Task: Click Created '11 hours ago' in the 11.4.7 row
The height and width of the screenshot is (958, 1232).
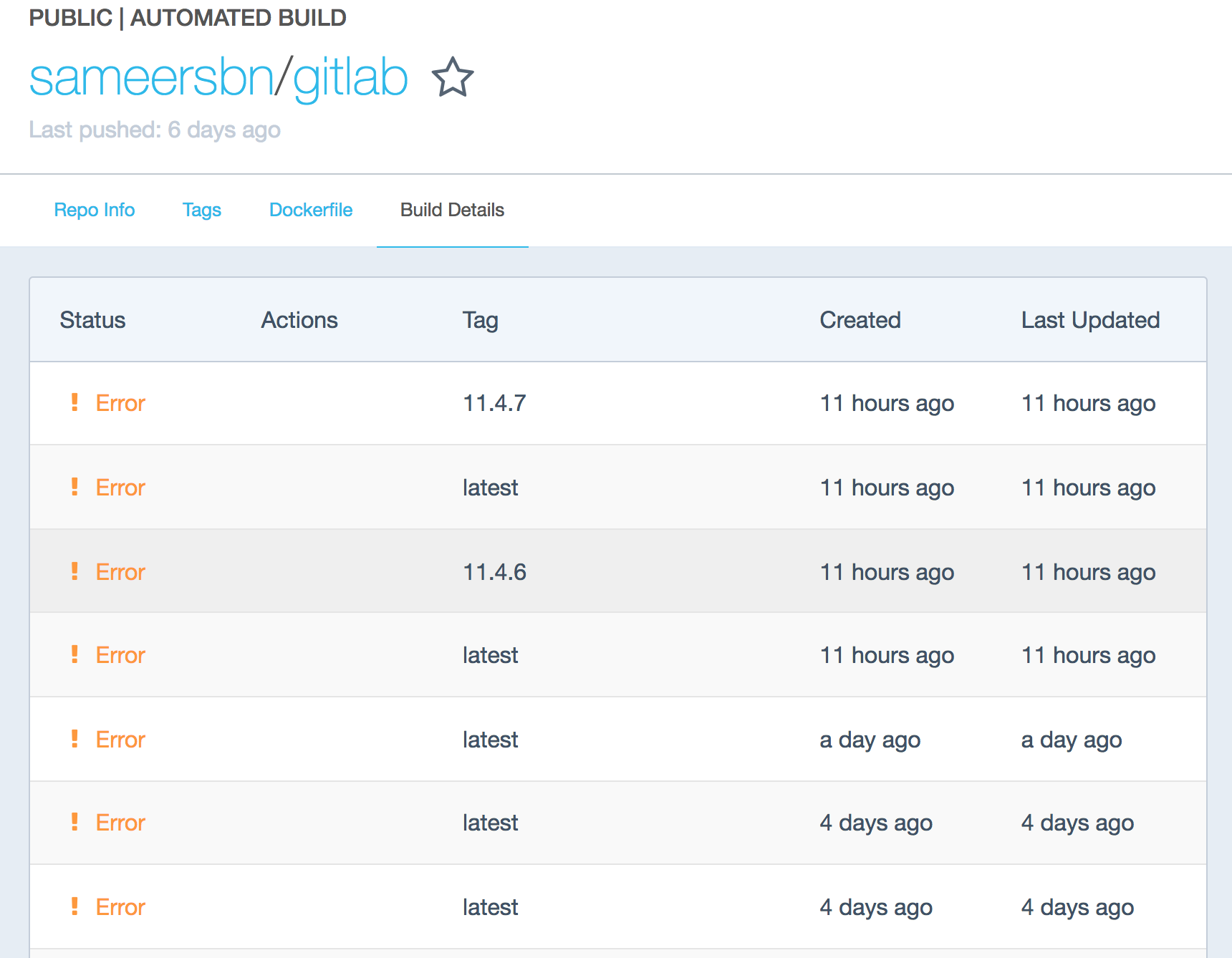Action: [887, 403]
